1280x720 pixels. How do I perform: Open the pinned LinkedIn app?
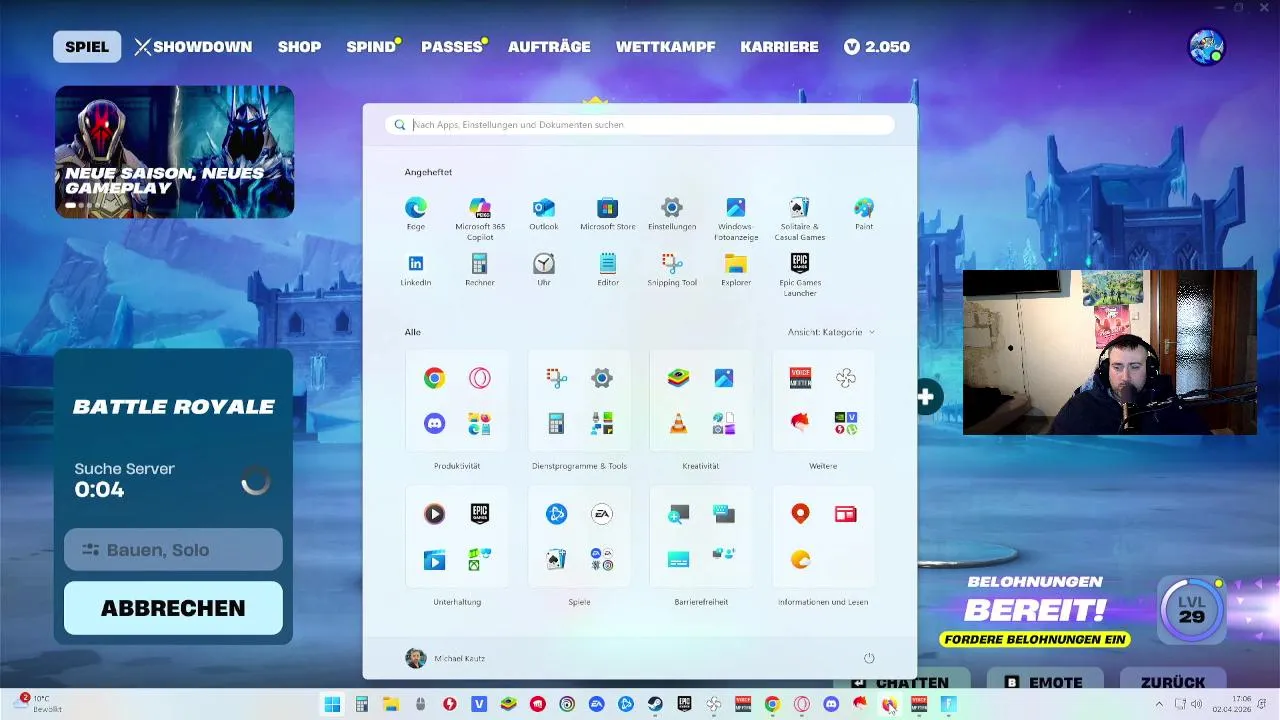(x=415, y=270)
